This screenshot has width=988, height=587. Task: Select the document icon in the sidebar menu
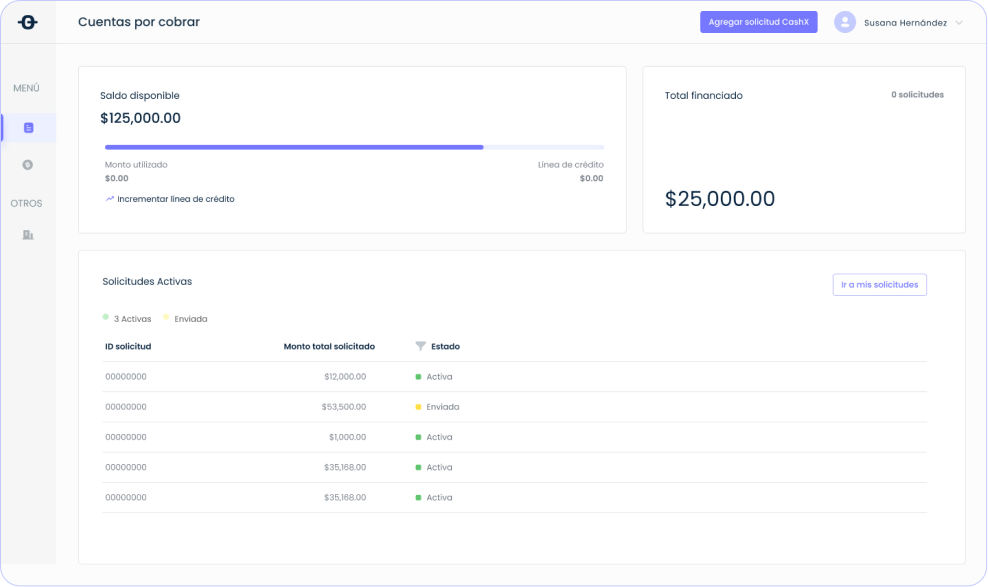tap(28, 127)
